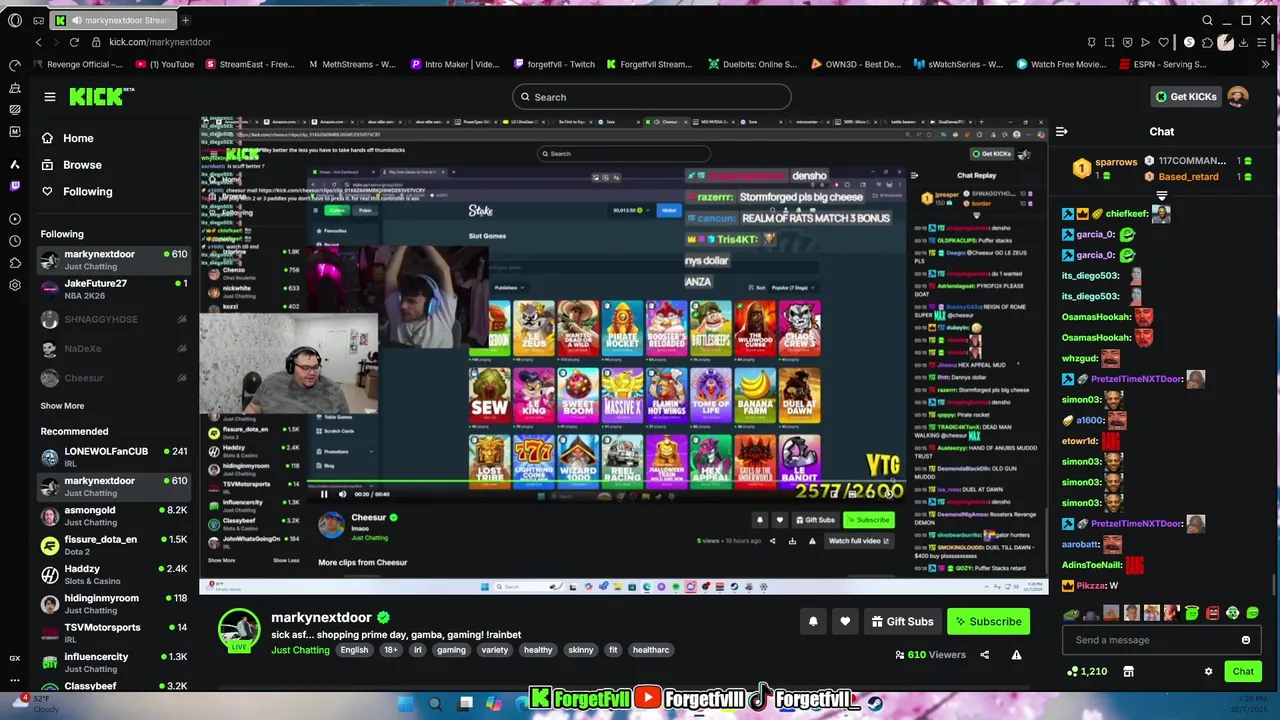Click the browser search magnifier icon
This screenshot has height=720, width=1280.
click(1207, 20)
